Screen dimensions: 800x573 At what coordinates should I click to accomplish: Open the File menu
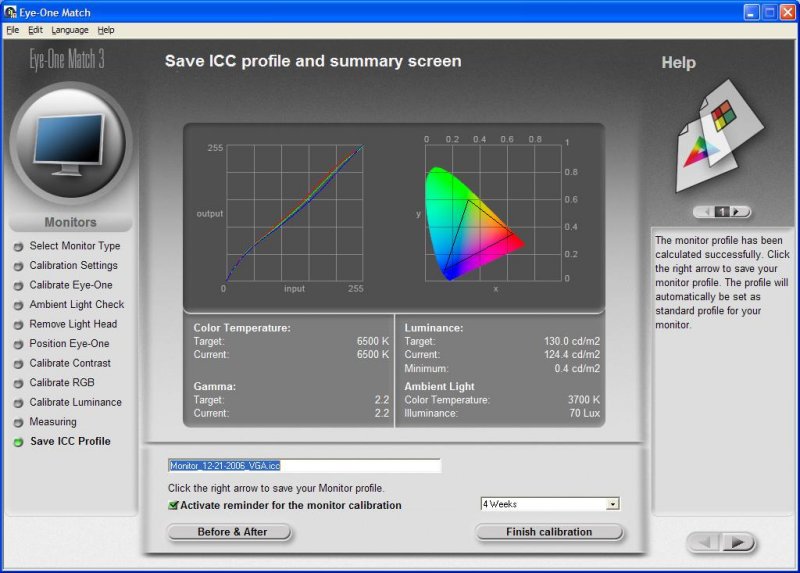12,30
